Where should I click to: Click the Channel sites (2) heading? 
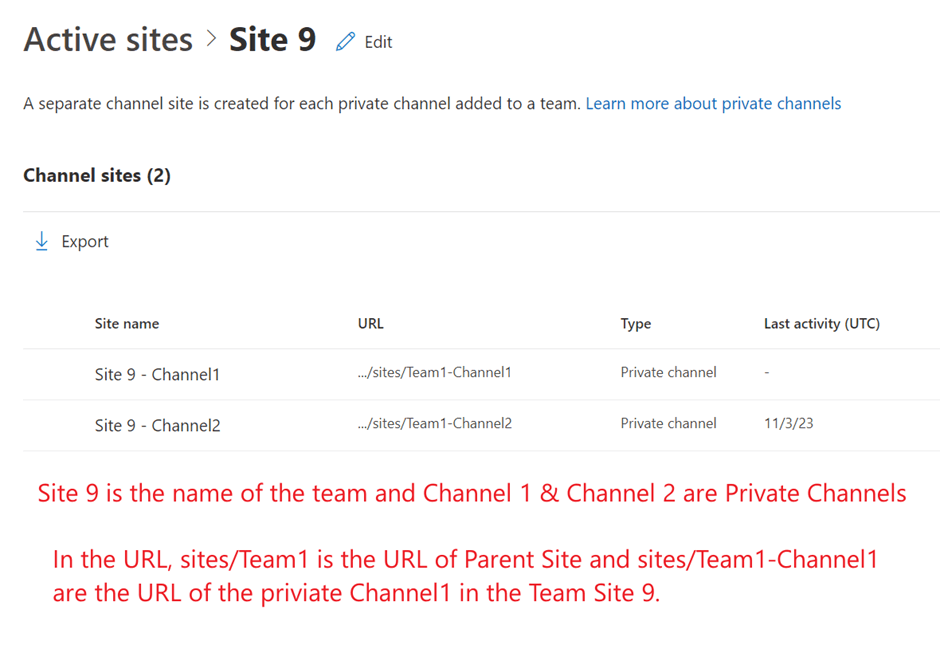pyautogui.click(x=97, y=176)
